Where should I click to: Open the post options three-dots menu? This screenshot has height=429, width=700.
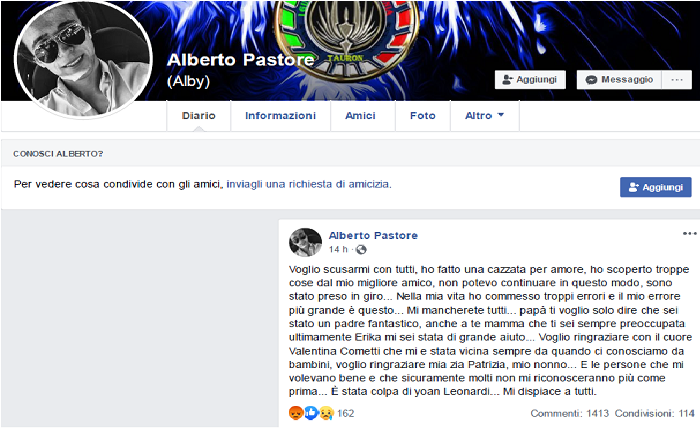[x=689, y=233]
